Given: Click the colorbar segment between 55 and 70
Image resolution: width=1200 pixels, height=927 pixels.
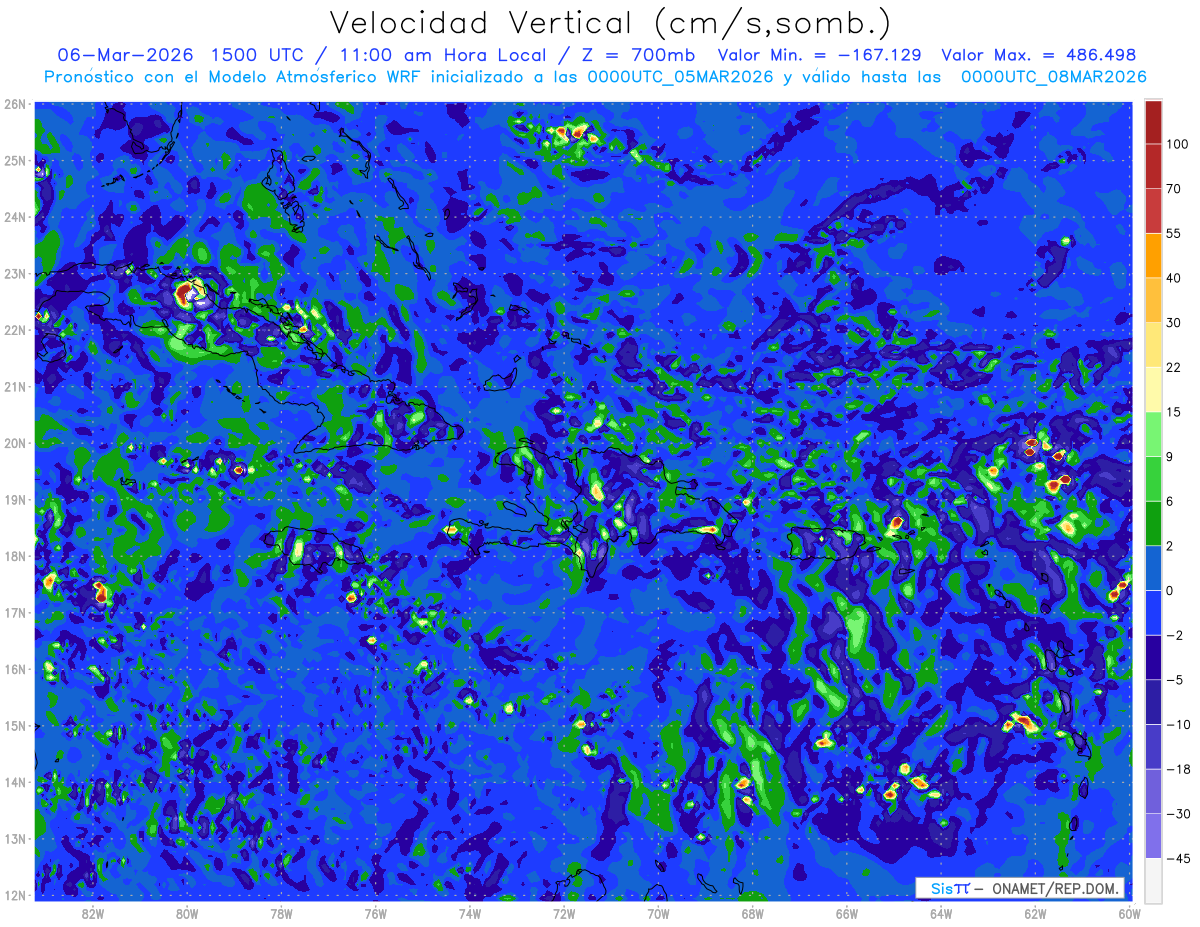Looking at the screenshot, I should click(x=1153, y=211).
